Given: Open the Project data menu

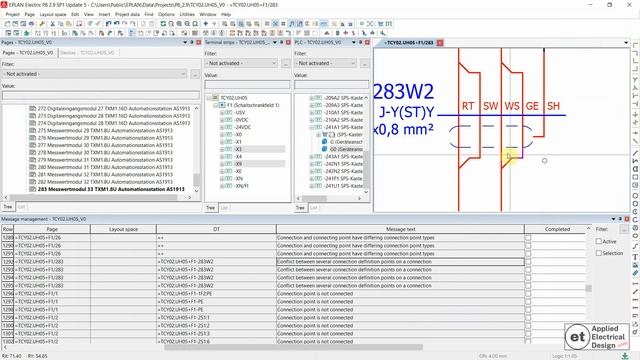Looking at the screenshot, I should coord(127,14).
